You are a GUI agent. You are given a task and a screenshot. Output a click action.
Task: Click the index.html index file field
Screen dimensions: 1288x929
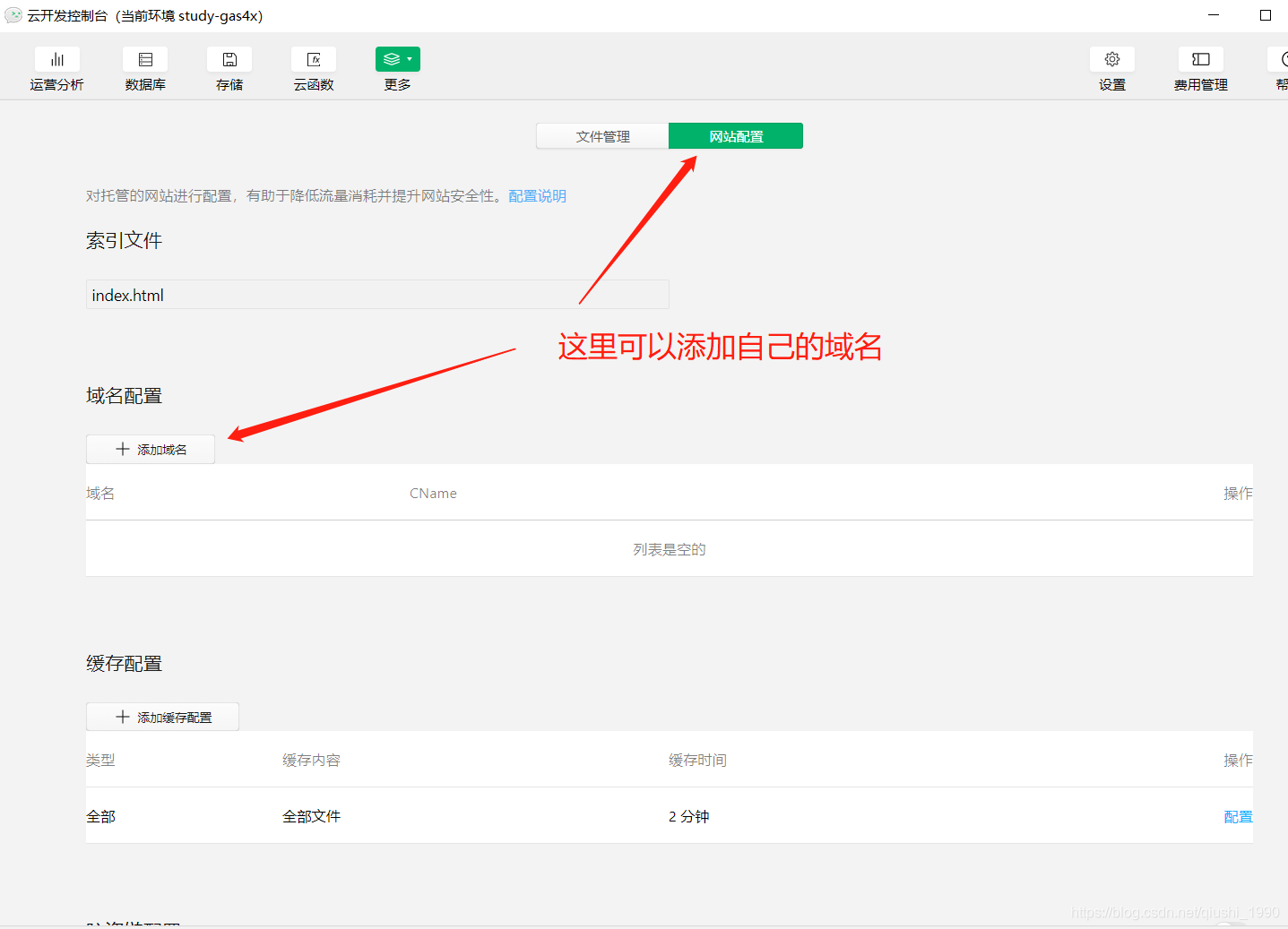(x=377, y=295)
